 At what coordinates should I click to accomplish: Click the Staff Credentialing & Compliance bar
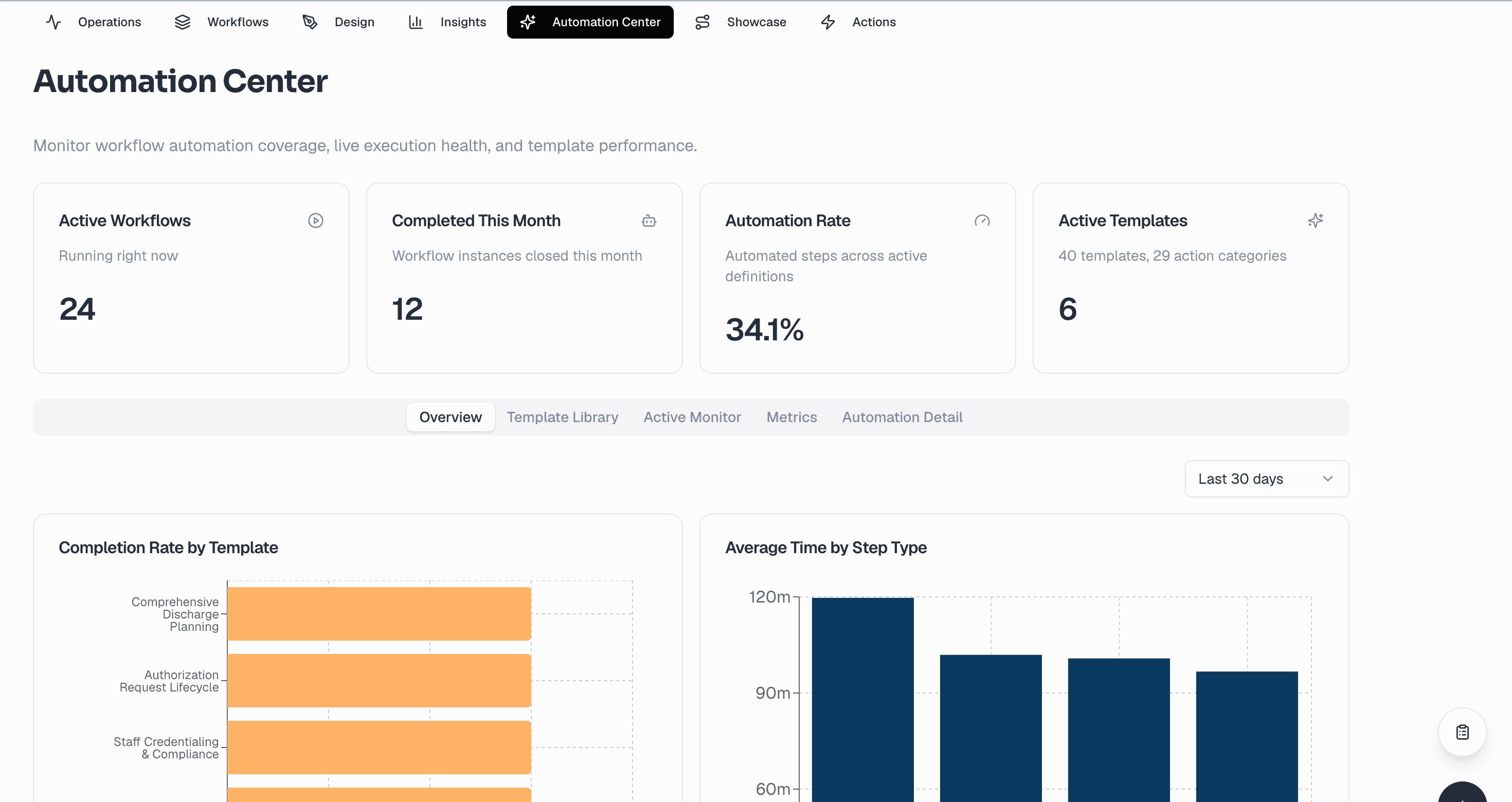(x=379, y=748)
